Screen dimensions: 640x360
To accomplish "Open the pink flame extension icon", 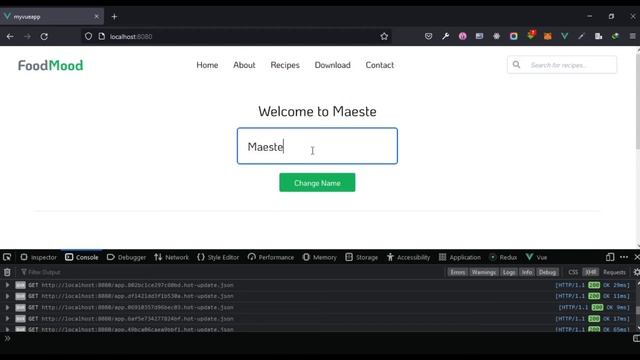I will 462,36.
